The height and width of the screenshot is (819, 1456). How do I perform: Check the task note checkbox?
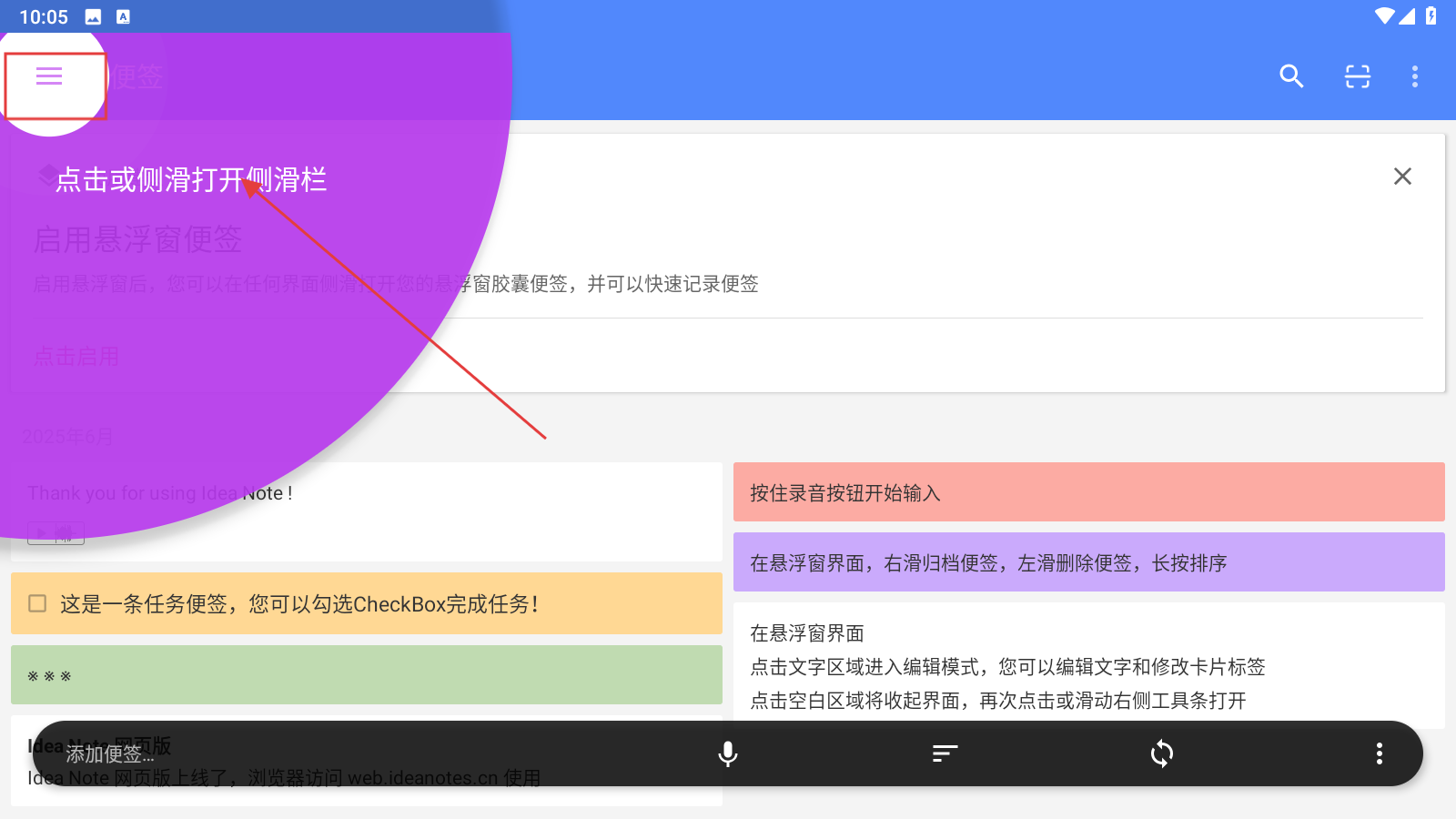tap(37, 603)
